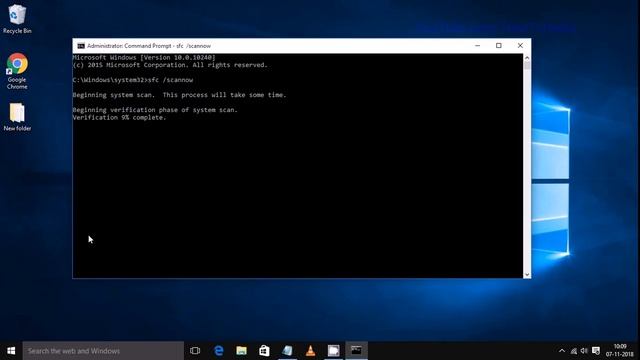Open the taskbar app right of the Store icon
Image resolution: width=640 pixels, height=360 pixels.
point(287,351)
